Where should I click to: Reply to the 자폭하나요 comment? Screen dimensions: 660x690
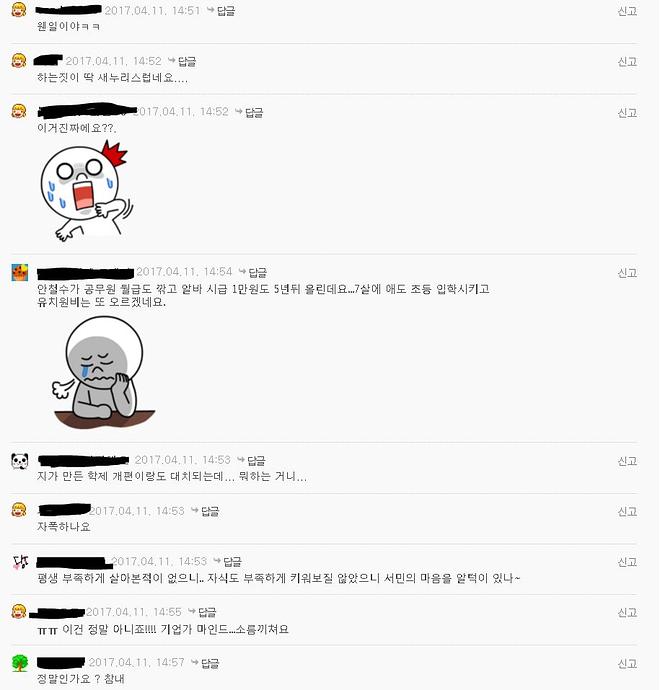[205, 511]
